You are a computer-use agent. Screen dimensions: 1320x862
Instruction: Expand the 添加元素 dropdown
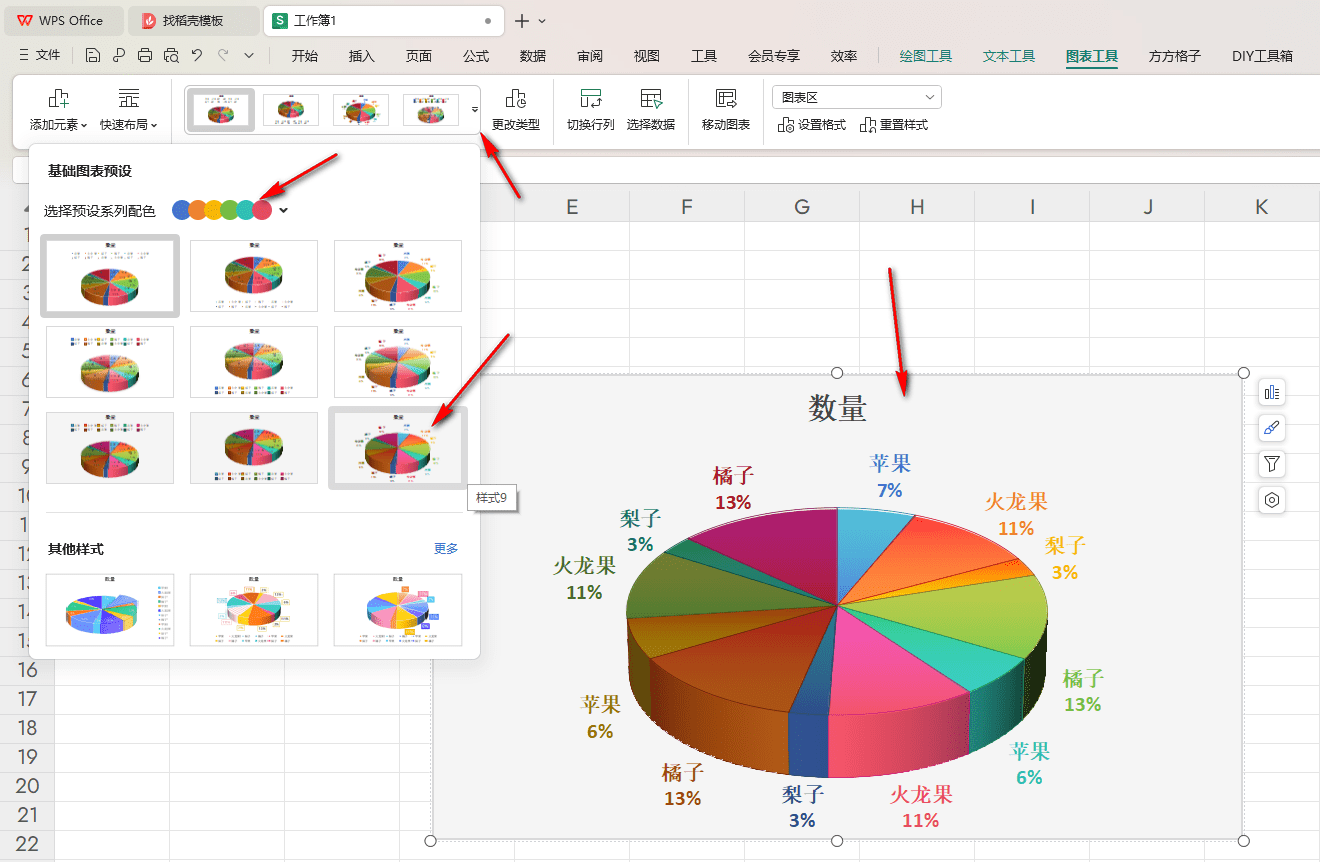(x=59, y=125)
